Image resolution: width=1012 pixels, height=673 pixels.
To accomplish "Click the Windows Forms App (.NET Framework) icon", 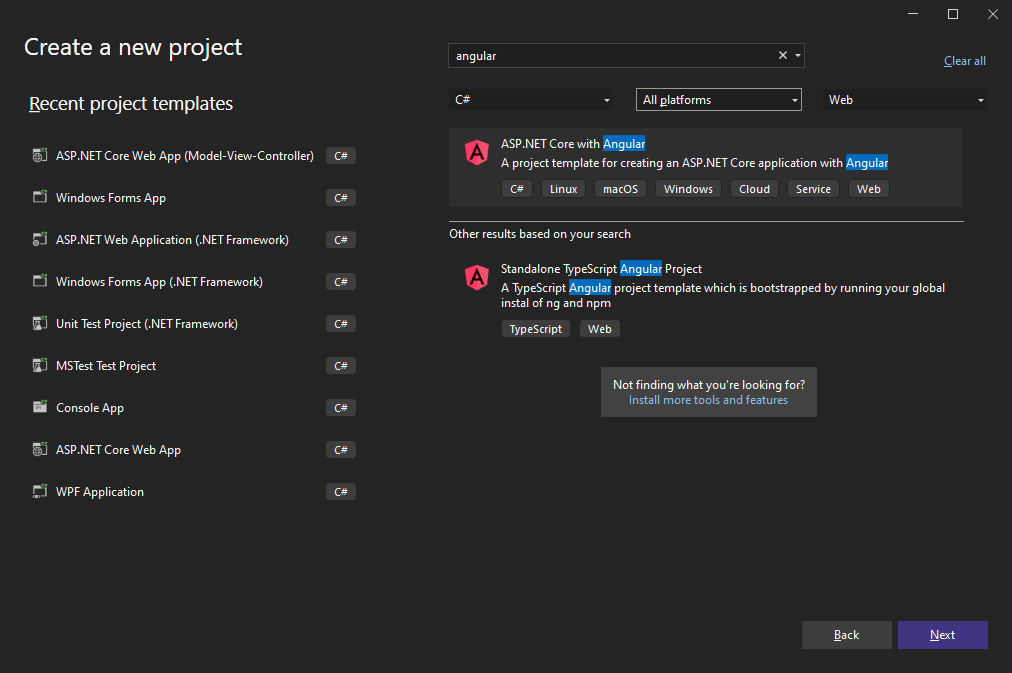I will (x=40, y=281).
